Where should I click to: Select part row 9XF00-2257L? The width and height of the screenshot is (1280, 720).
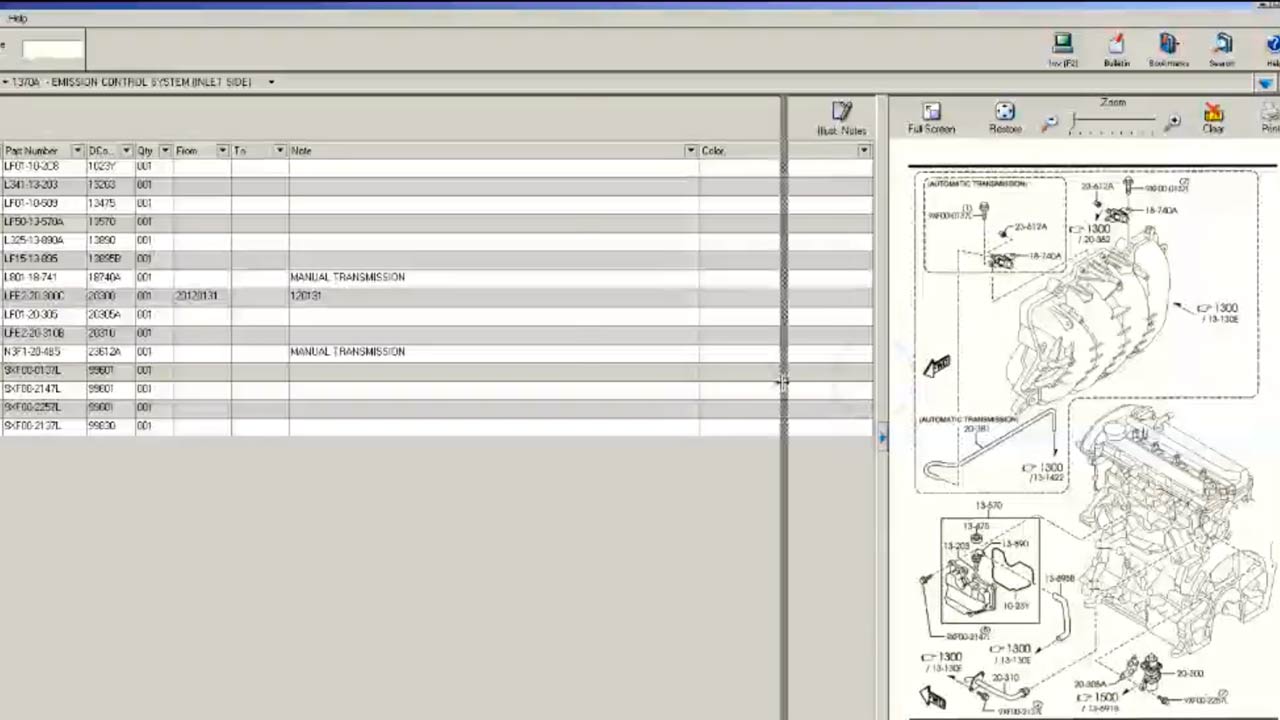click(436, 407)
